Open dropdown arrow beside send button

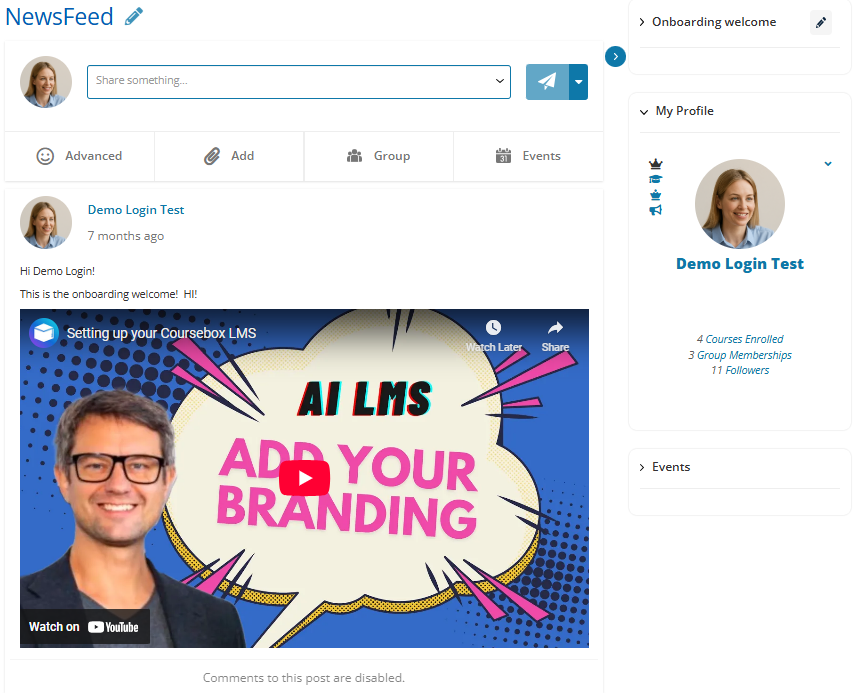(578, 82)
